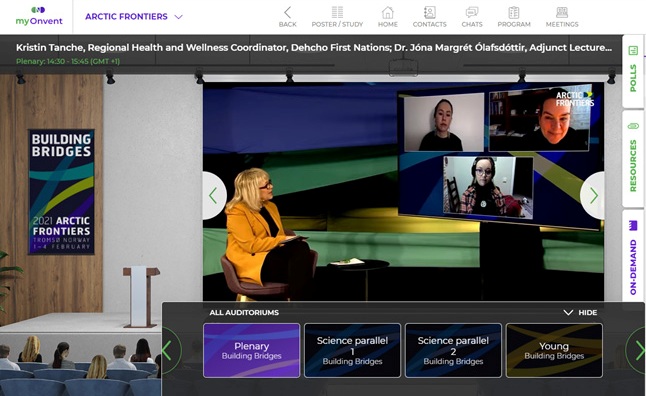Image resolution: width=646 pixels, height=396 pixels.
Task: Show the next video slide
Action: 592,195
